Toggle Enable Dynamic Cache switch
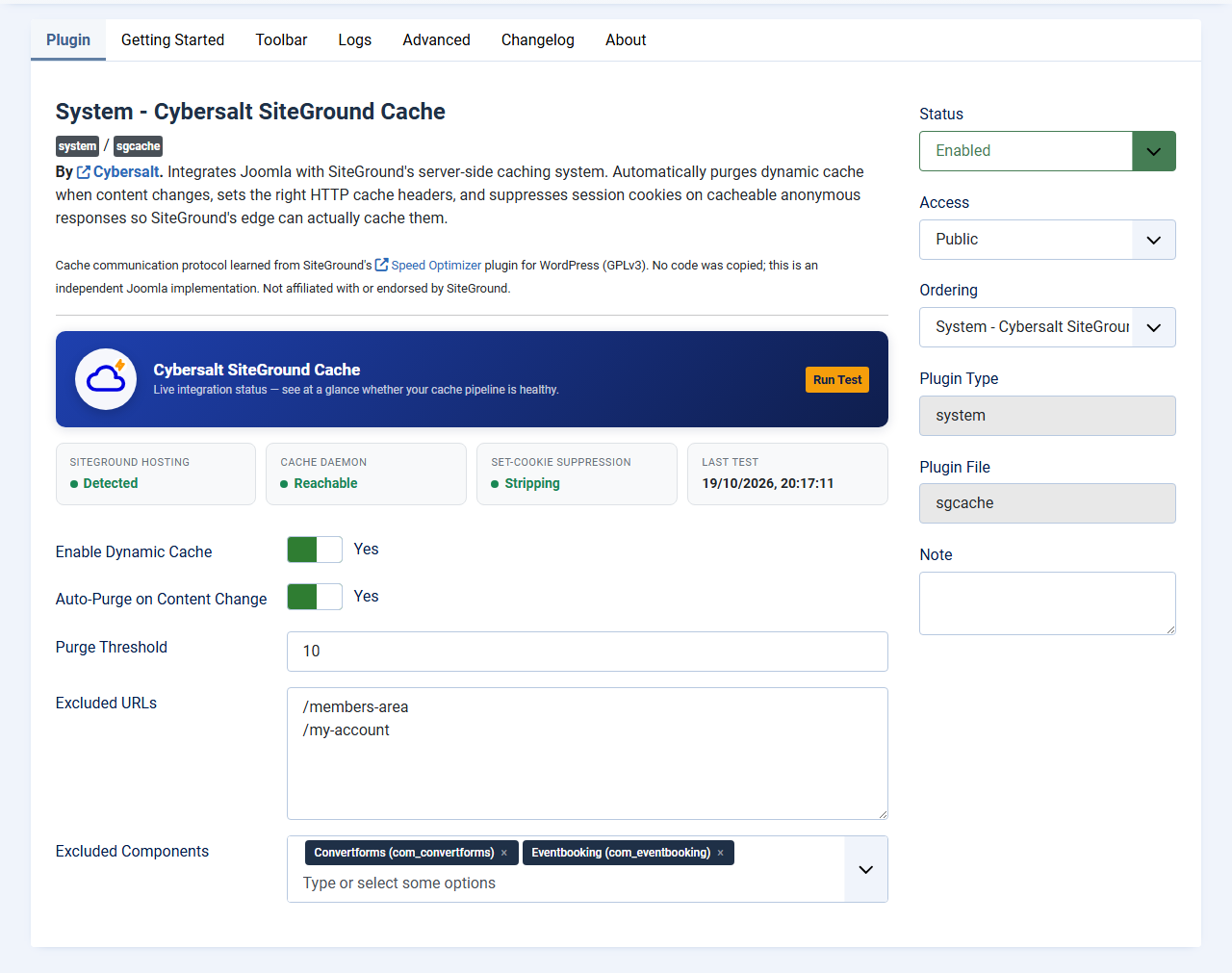Image resolution: width=1232 pixels, height=973 pixels. coord(315,550)
